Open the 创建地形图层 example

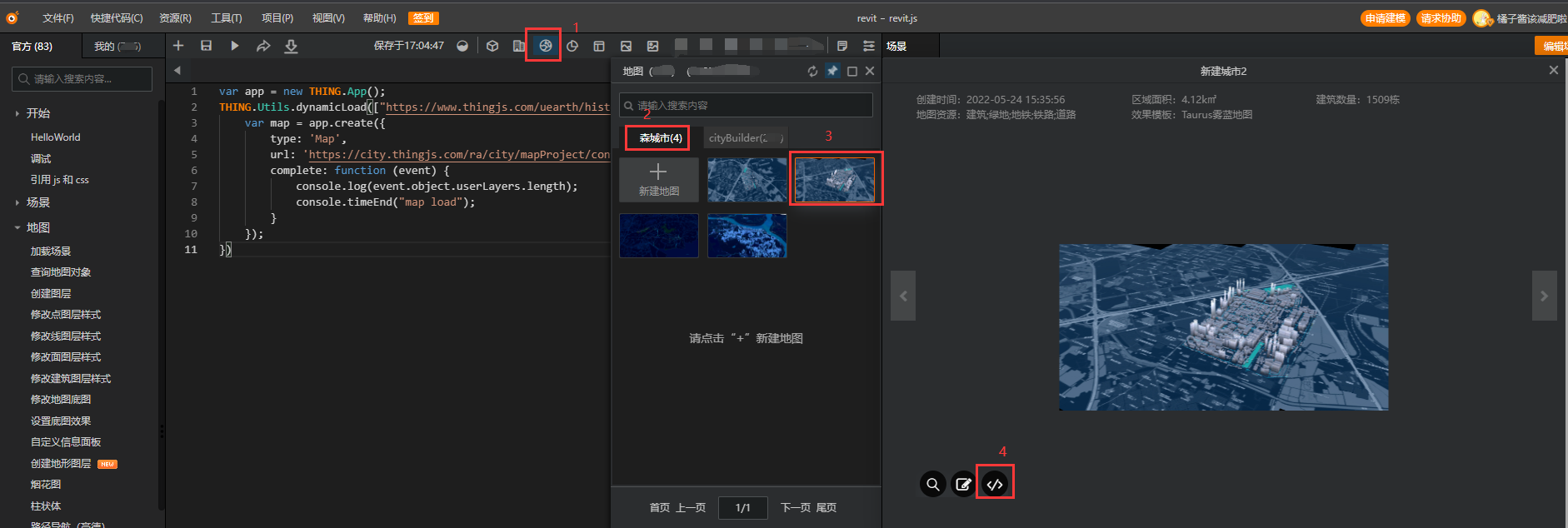[x=61, y=464]
